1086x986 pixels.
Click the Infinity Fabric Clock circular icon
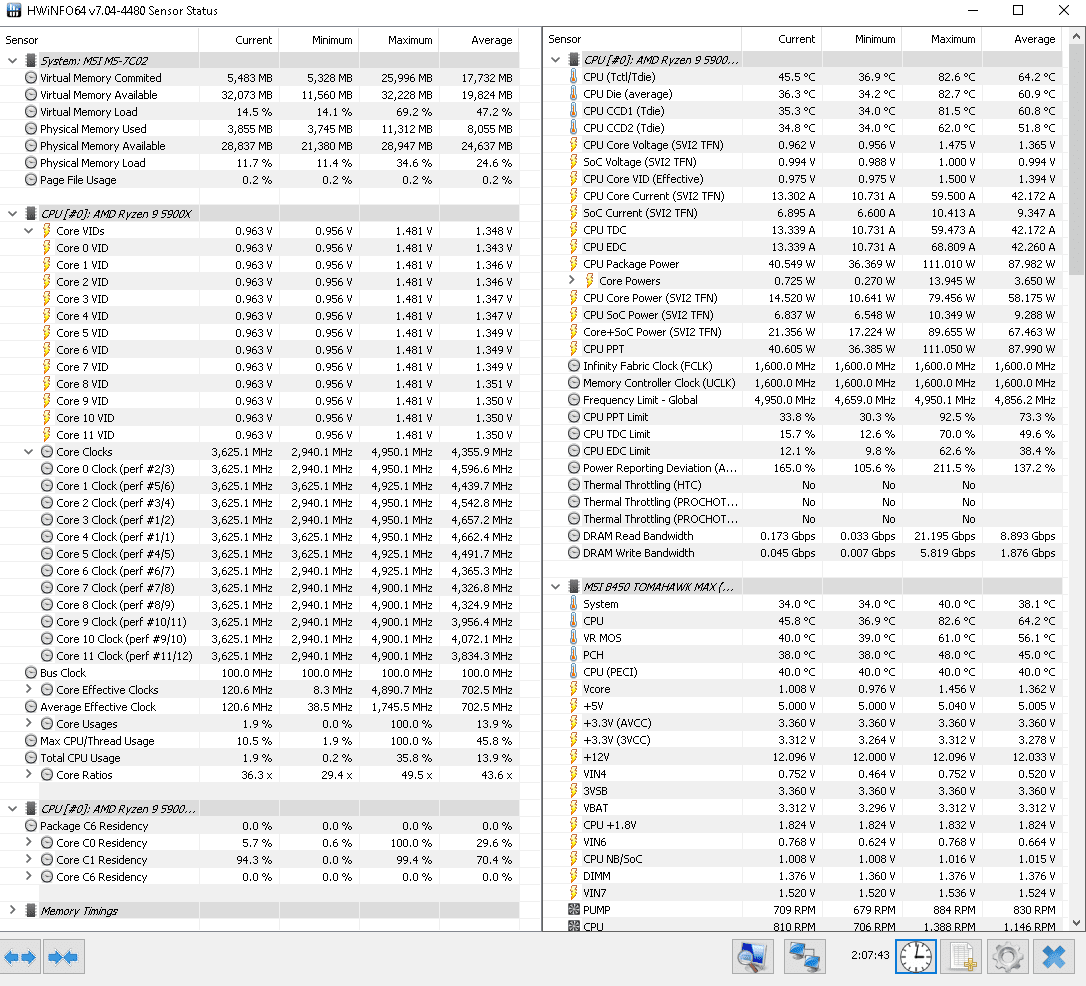tap(573, 366)
